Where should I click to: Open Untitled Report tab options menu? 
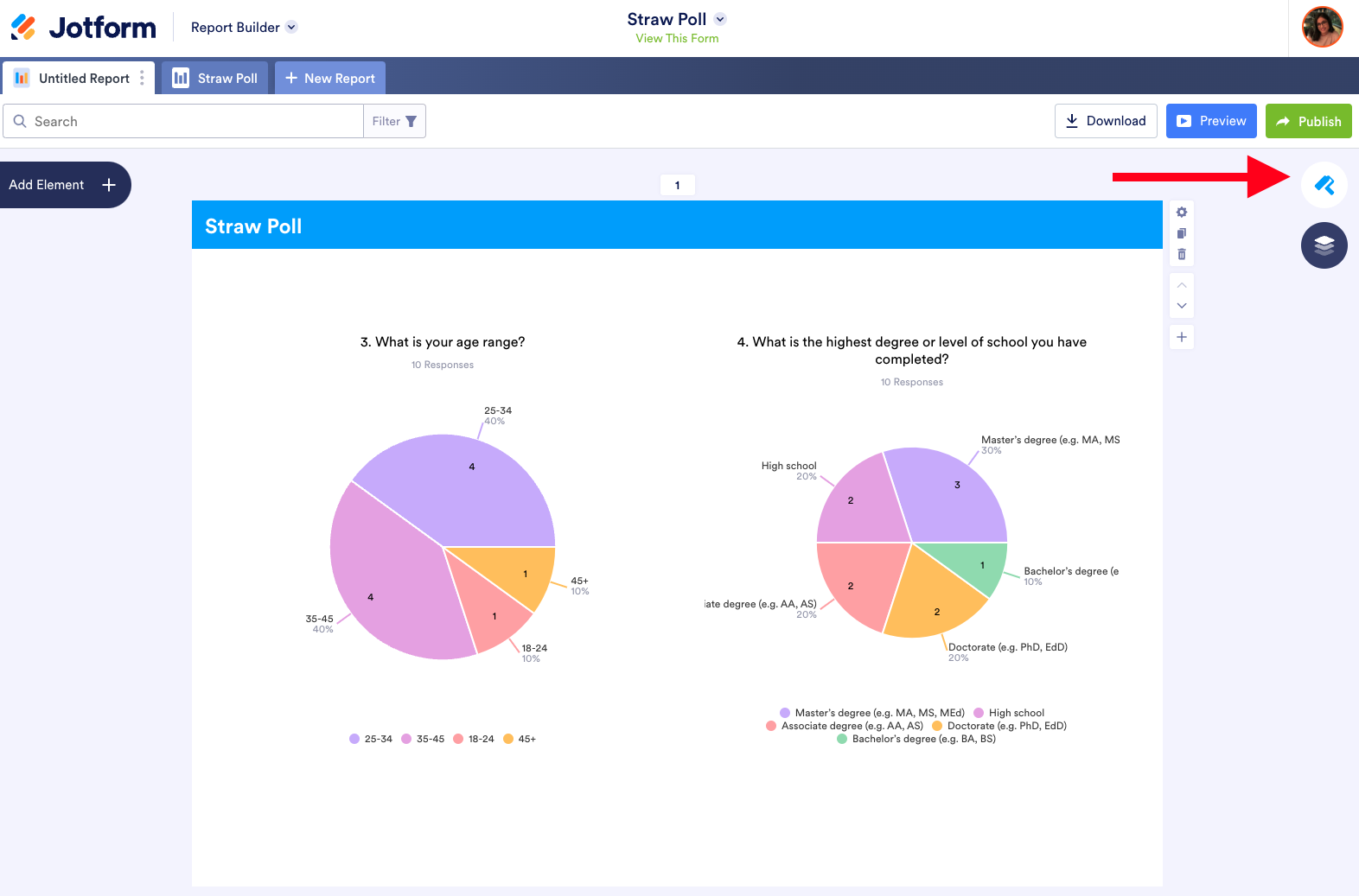142,78
